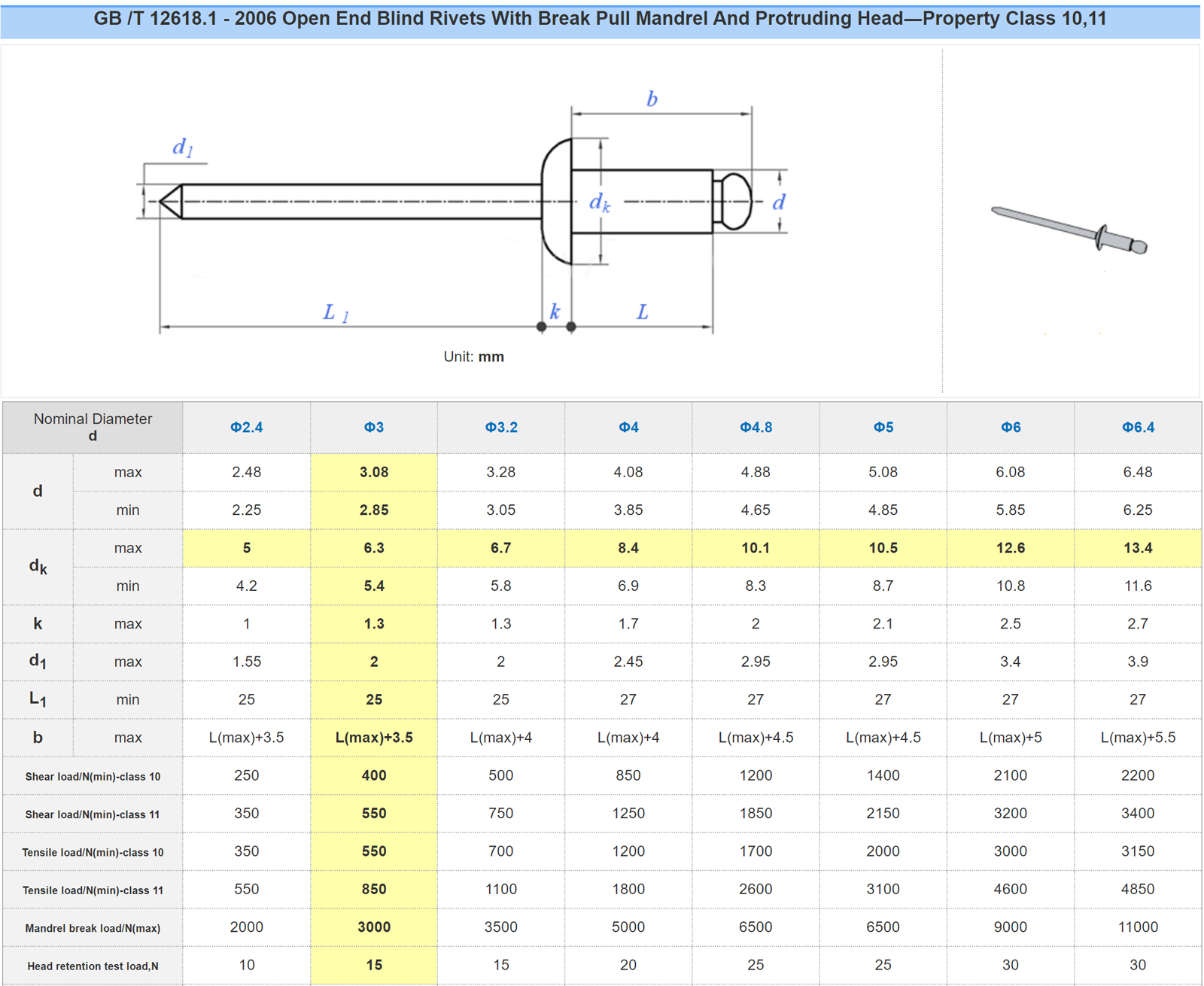Screen dimensions: 1204x986
Task: Click the dk max value 13.4
Action: coord(1138,548)
